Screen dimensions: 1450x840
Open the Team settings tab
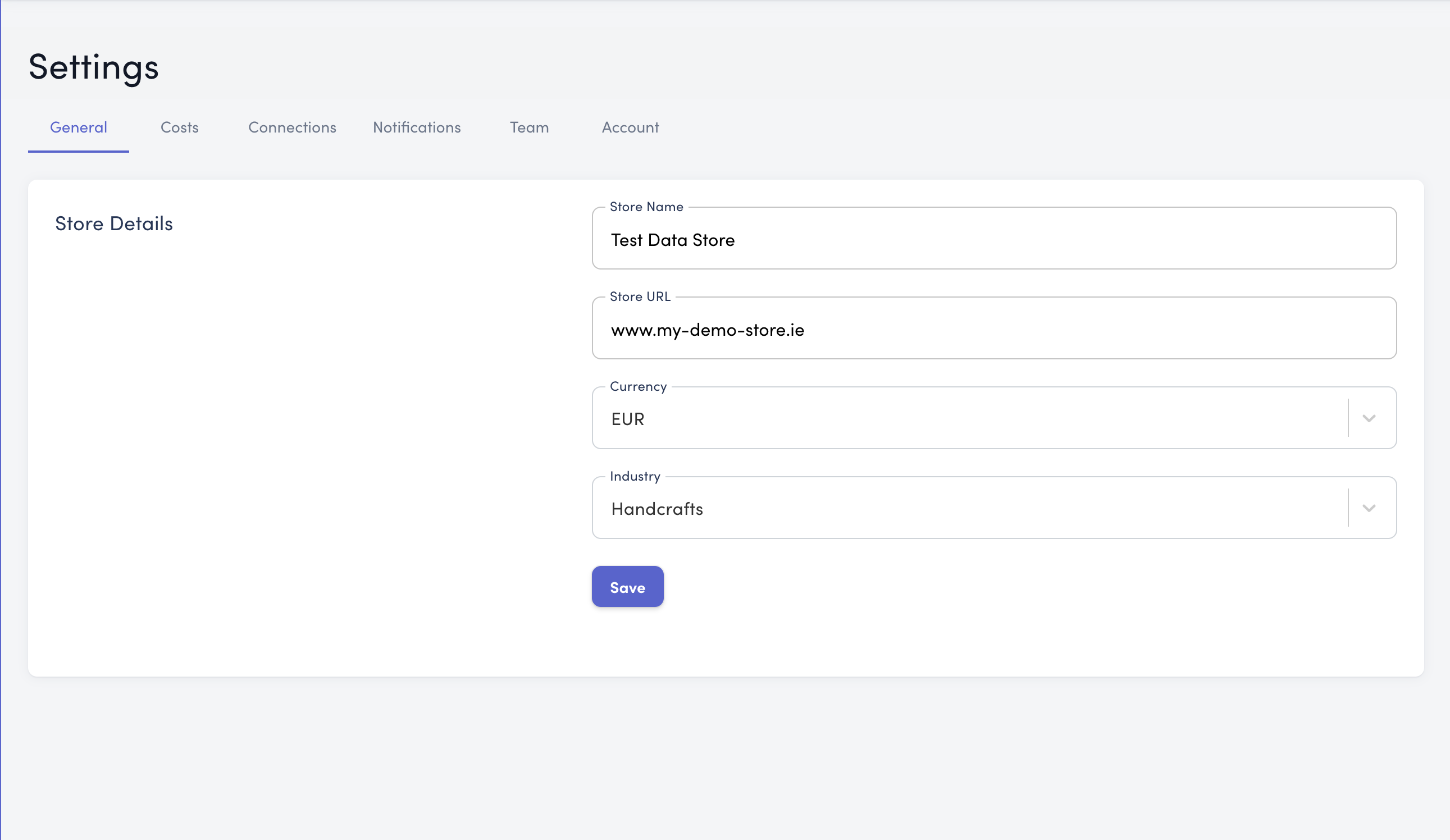pyautogui.click(x=529, y=127)
